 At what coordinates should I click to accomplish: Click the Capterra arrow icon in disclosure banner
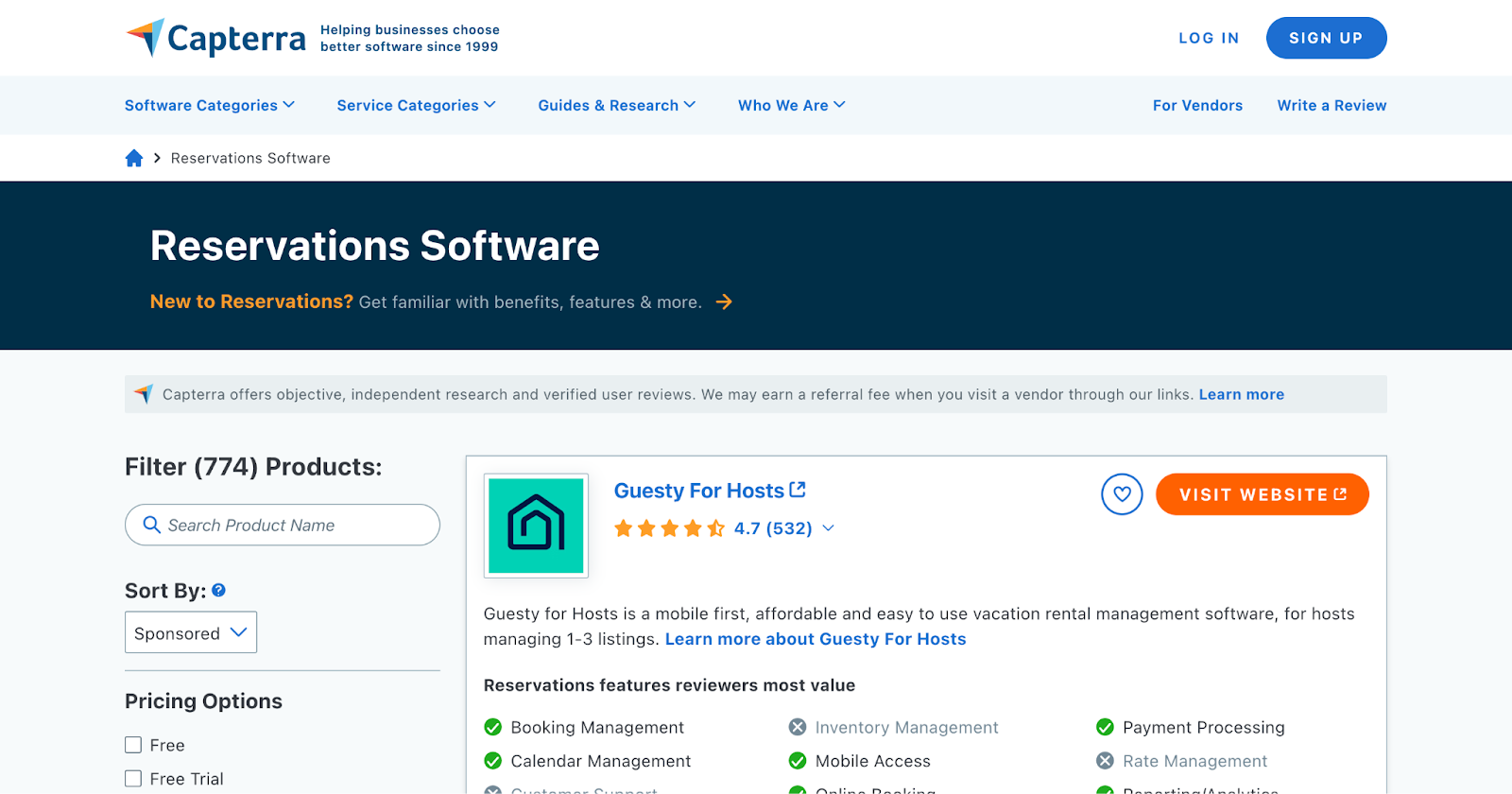point(144,394)
